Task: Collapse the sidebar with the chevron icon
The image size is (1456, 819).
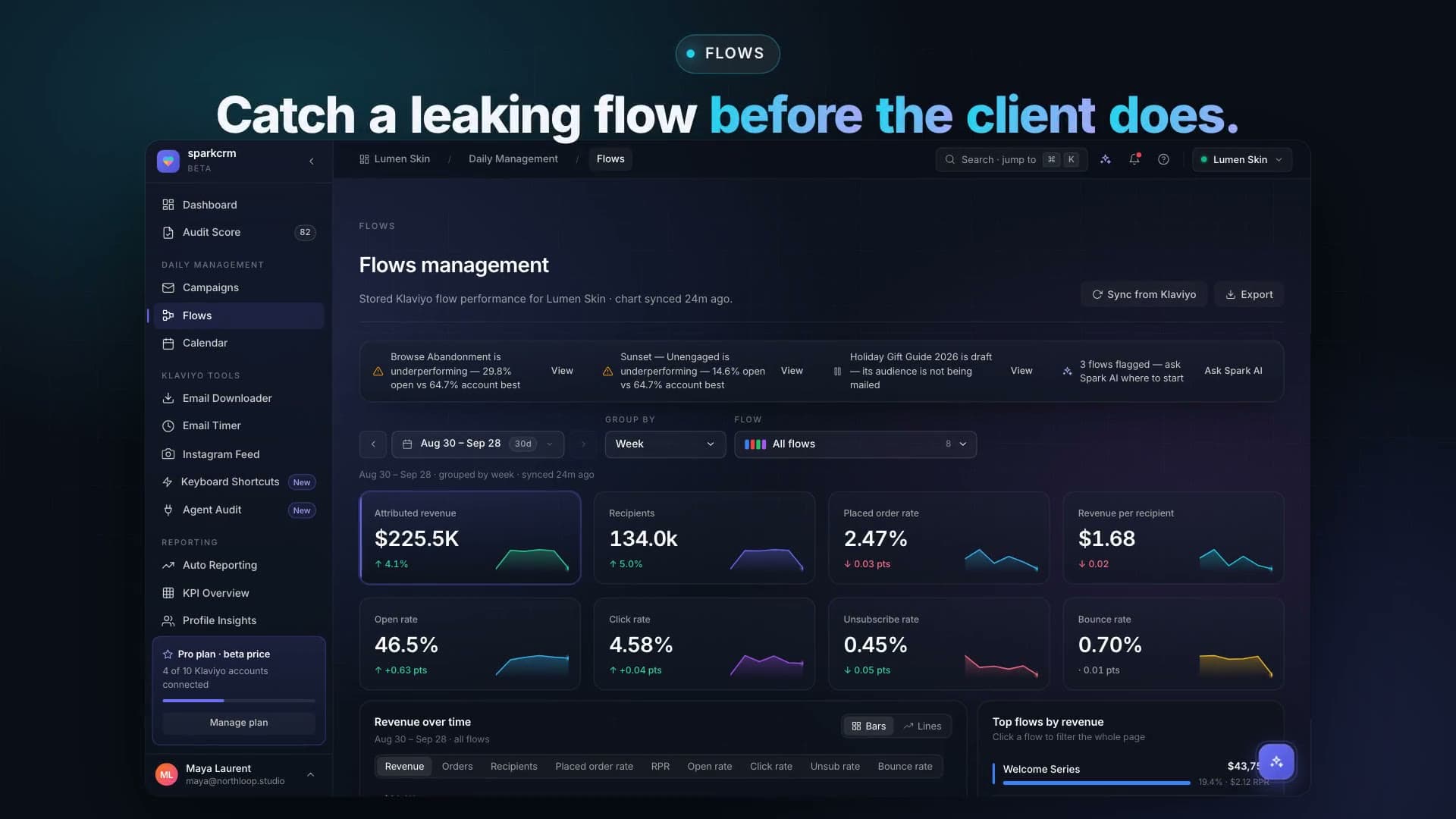Action: pyautogui.click(x=311, y=161)
